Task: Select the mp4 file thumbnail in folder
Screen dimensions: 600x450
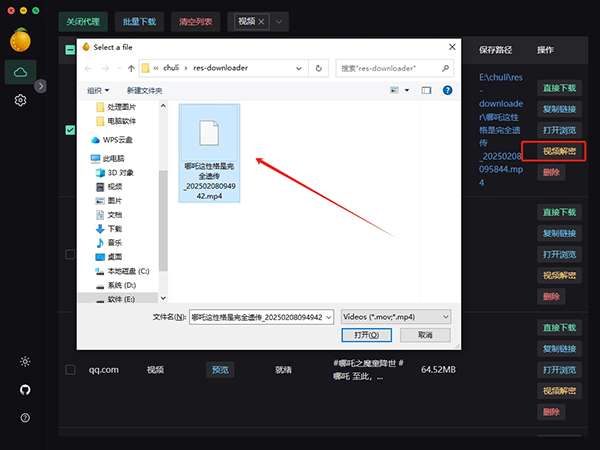Action: click(x=208, y=150)
